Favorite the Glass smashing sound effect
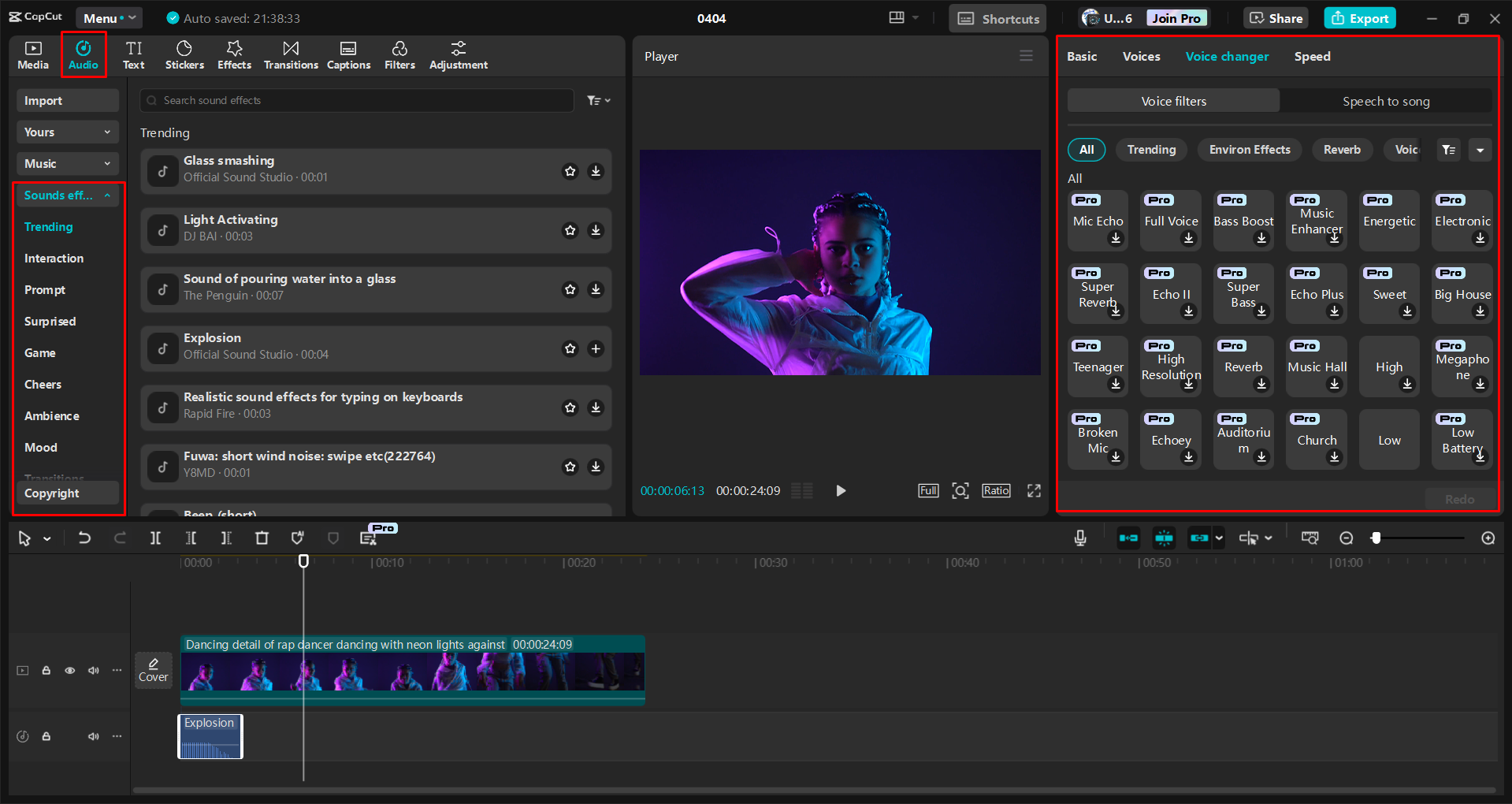Image resolution: width=1512 pixels, height=804 pixels. pyautogui.click(x=570, y=171)
